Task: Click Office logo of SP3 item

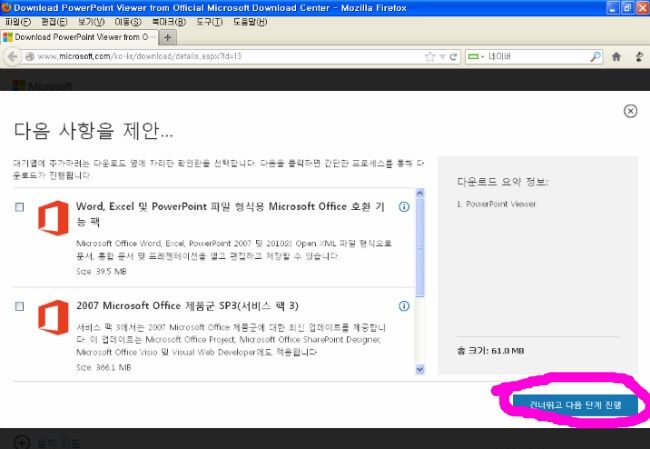Action: point(53,318)
